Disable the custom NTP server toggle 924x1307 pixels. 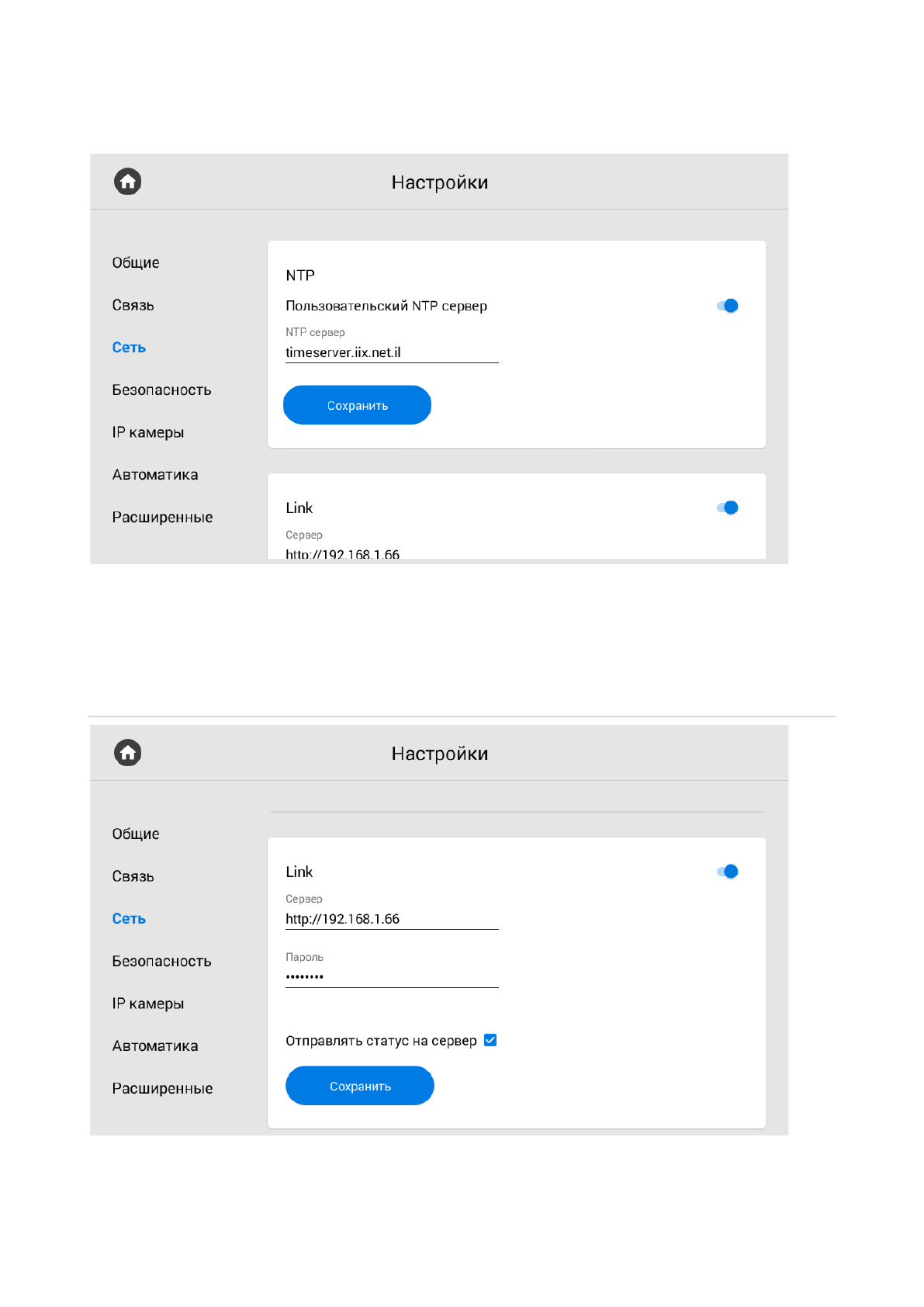pyautogui.click(x=728, y=306)
